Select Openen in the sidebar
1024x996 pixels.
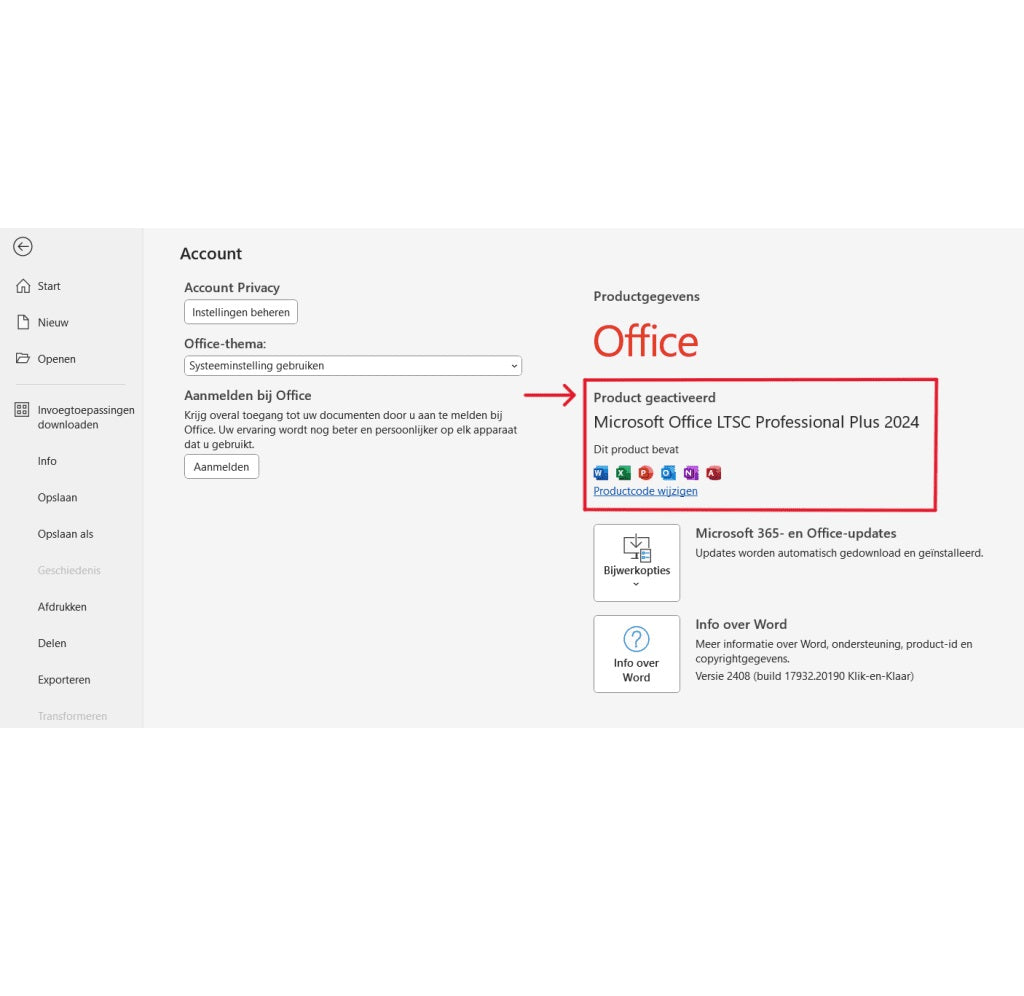[56, 359]
